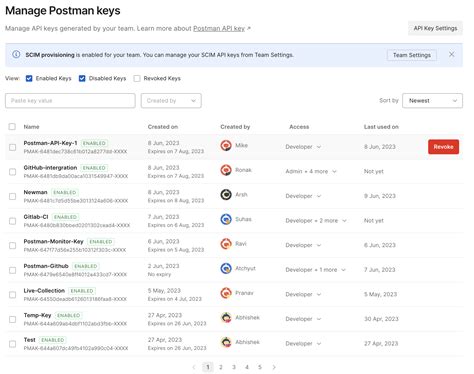
Task: Click Ravi's avatar icon
Action: coord(226,244)
